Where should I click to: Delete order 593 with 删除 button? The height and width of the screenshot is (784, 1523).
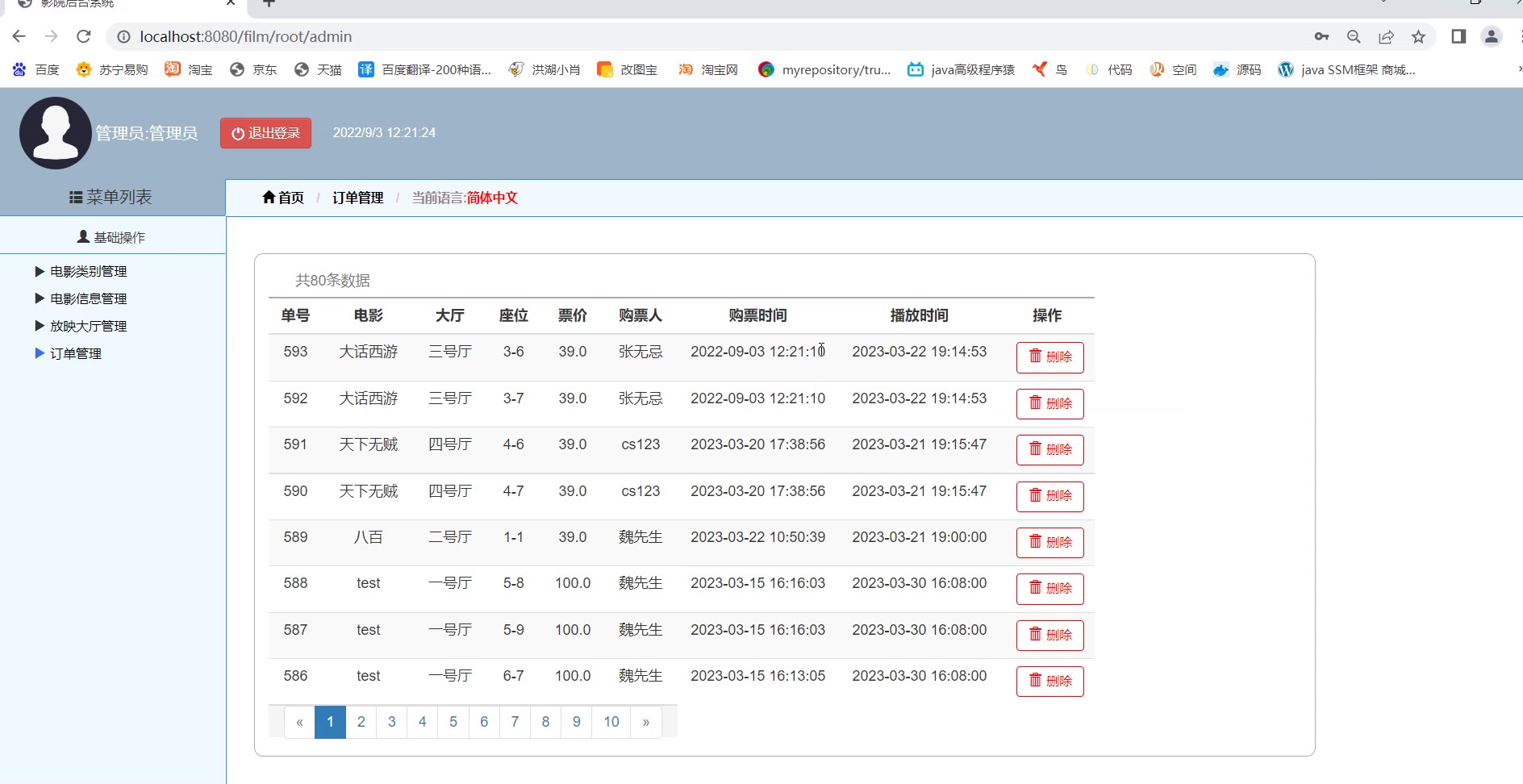(x=1049, y=357)
